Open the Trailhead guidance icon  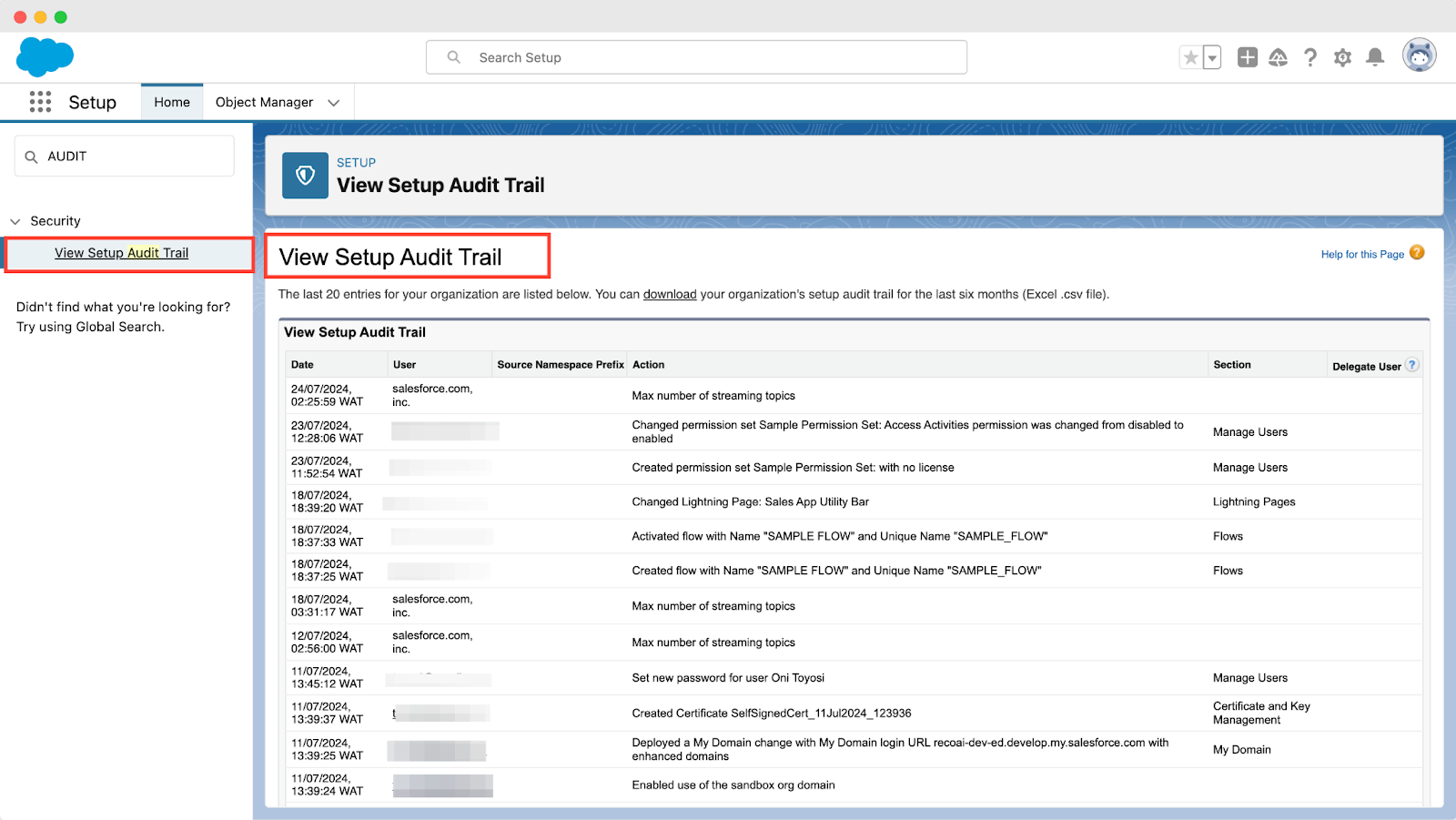tap(1279, 57)
